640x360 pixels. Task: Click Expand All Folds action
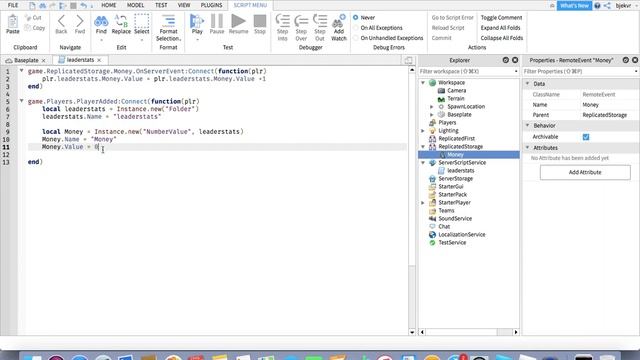point(500,28)
